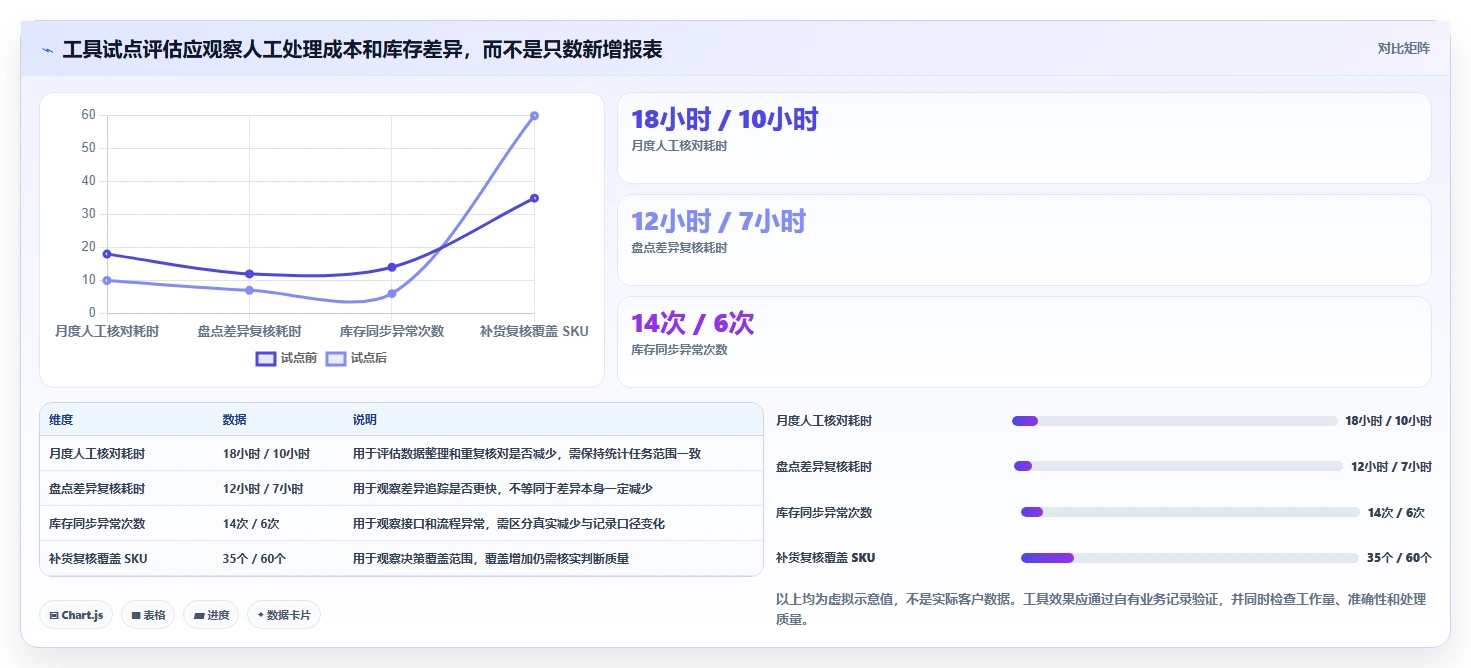Click the 试点前 chart point at value 35
Viewport: 1471px width, 668px height.
[534, 198]
